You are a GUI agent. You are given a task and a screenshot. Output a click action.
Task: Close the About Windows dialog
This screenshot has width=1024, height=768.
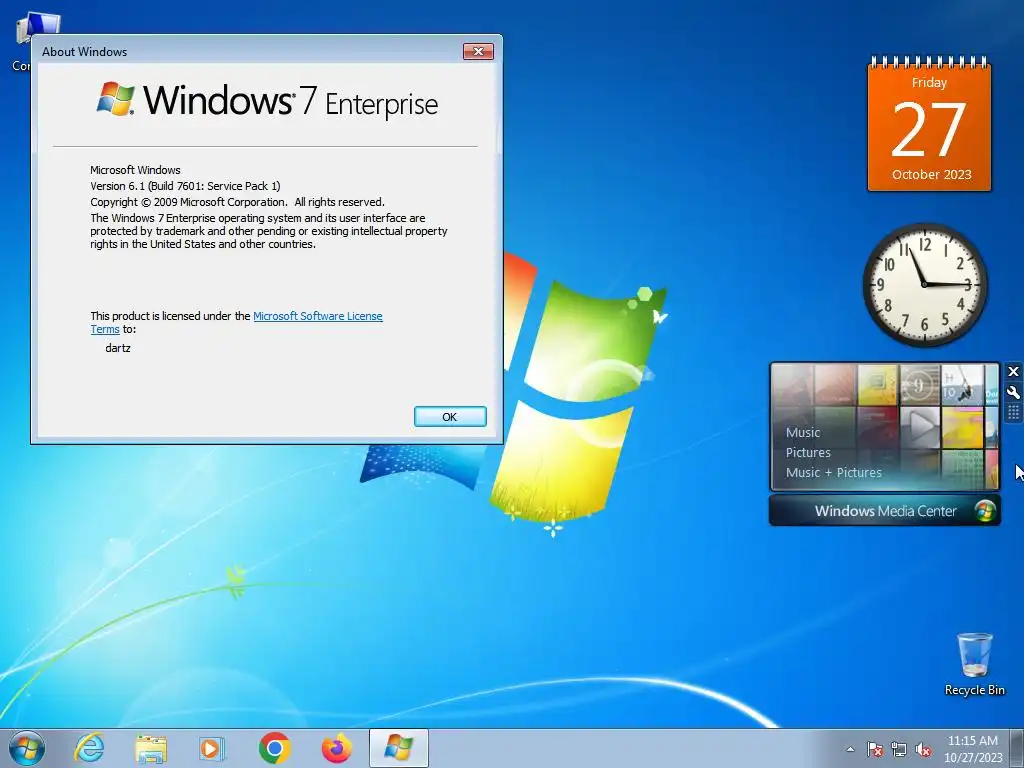[478, 52]
